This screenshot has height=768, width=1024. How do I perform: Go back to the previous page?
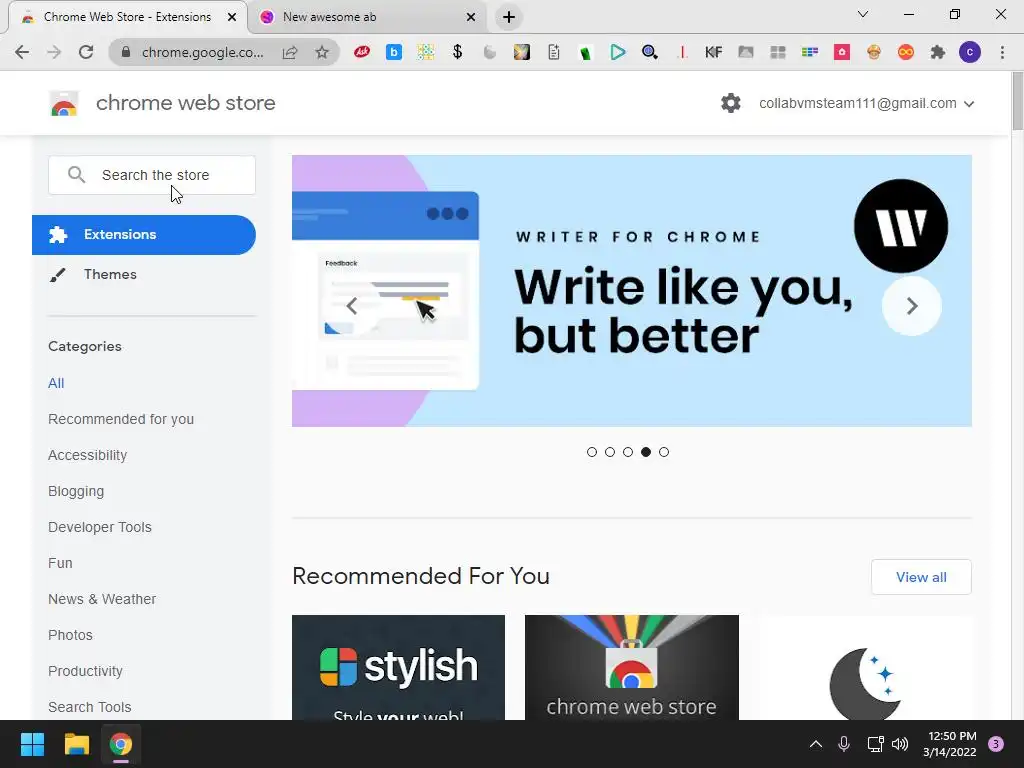point(22,52)
